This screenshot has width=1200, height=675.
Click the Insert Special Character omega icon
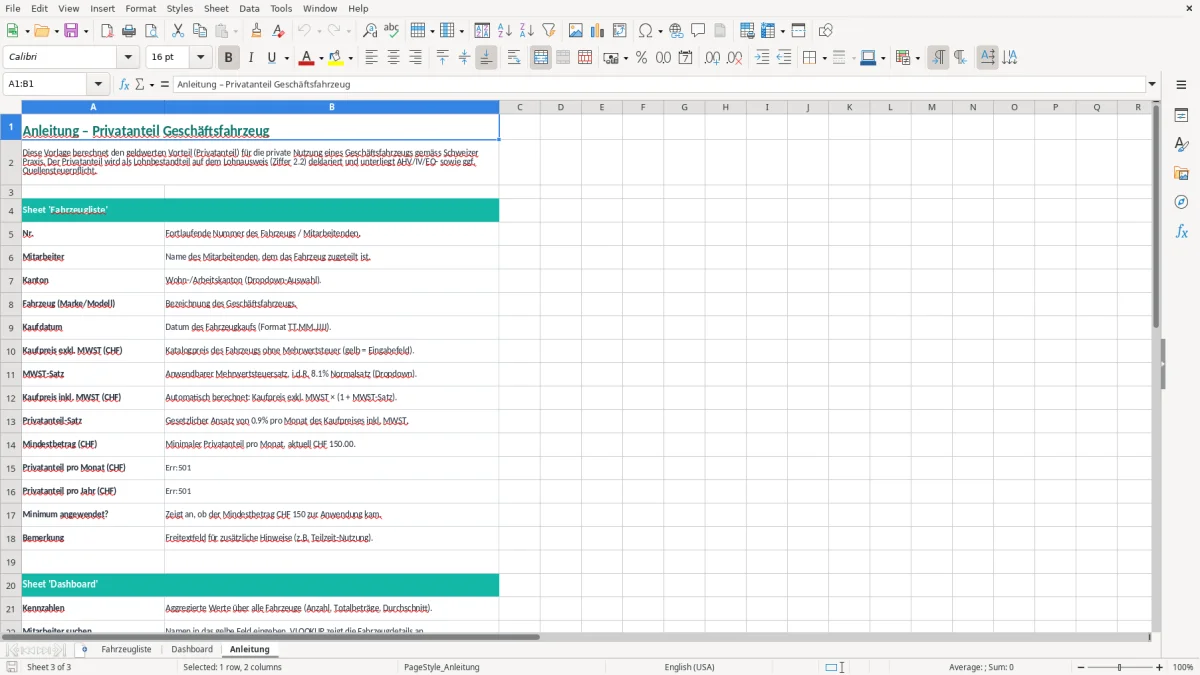(646, 31)
